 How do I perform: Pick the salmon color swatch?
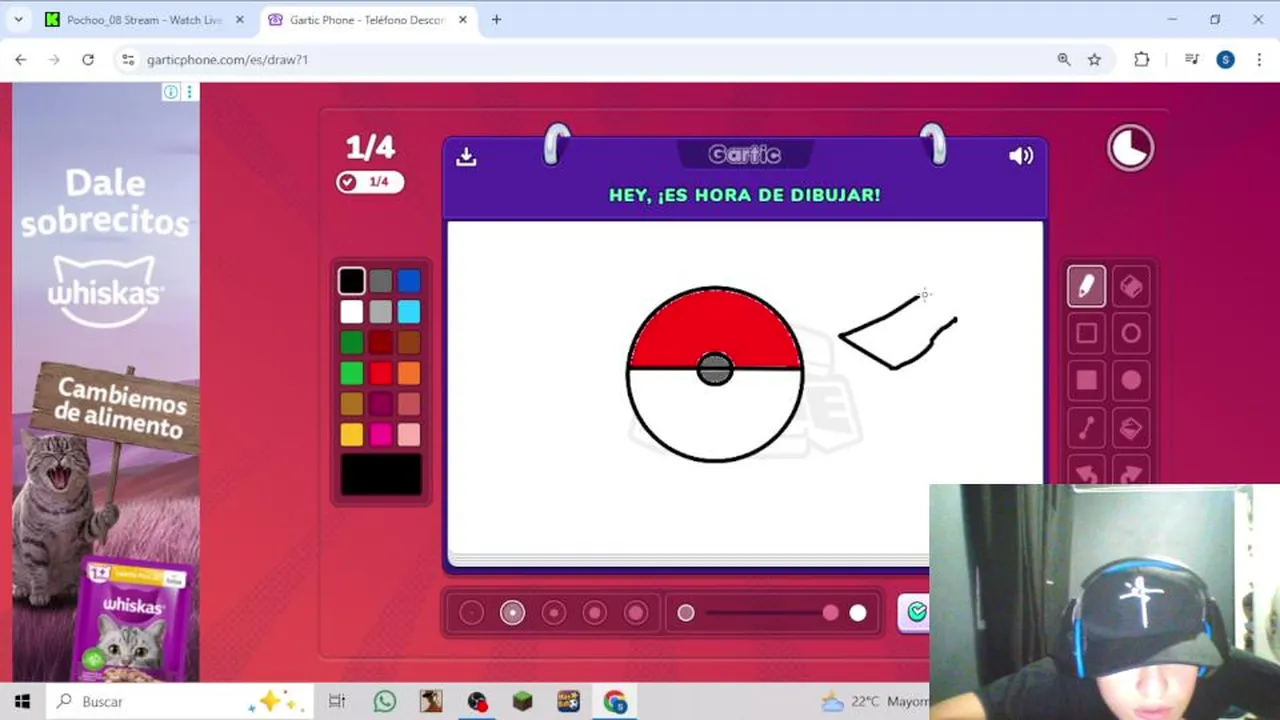(409, 404)
